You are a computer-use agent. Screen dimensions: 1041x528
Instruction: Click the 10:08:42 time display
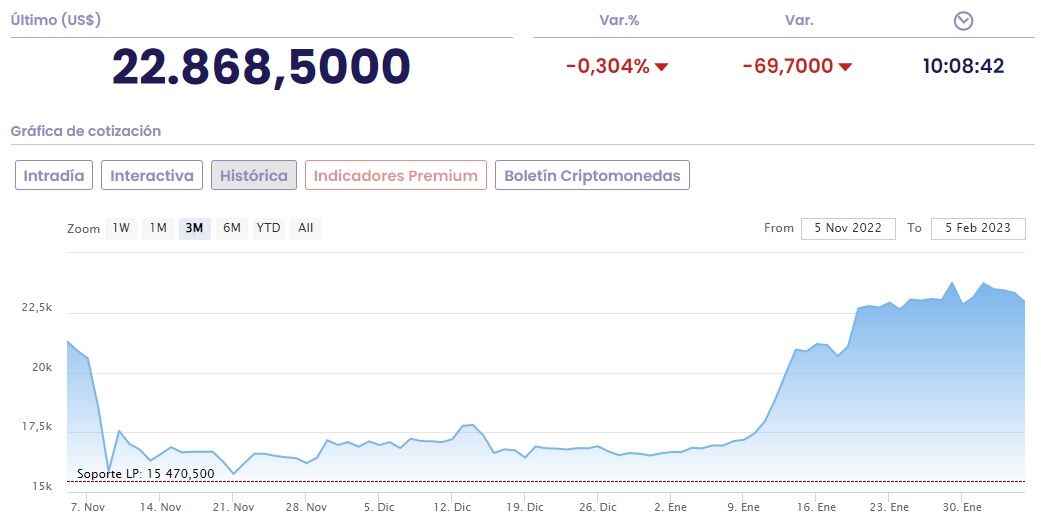pos(963,67)
